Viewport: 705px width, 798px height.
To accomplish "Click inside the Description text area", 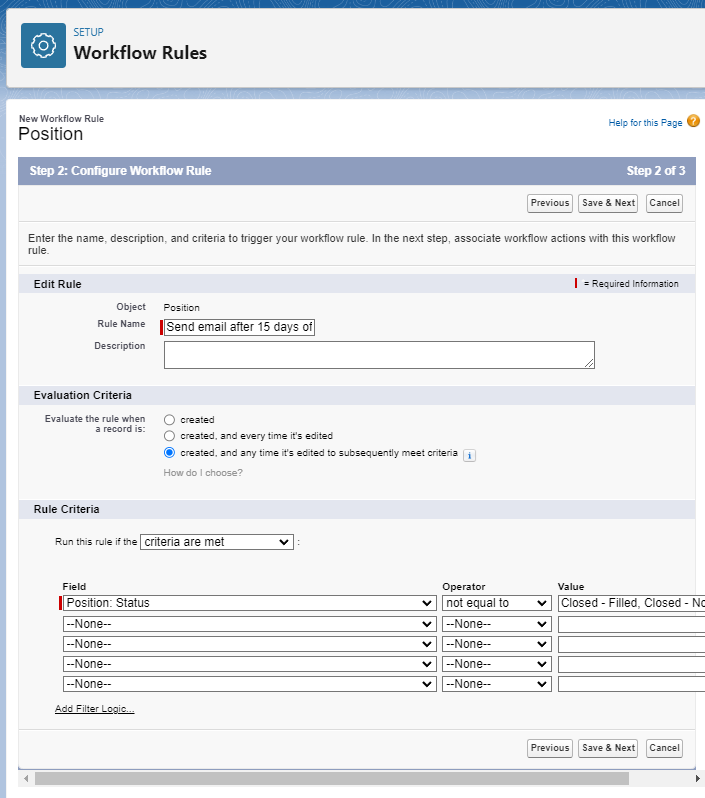I will point(379,355).
